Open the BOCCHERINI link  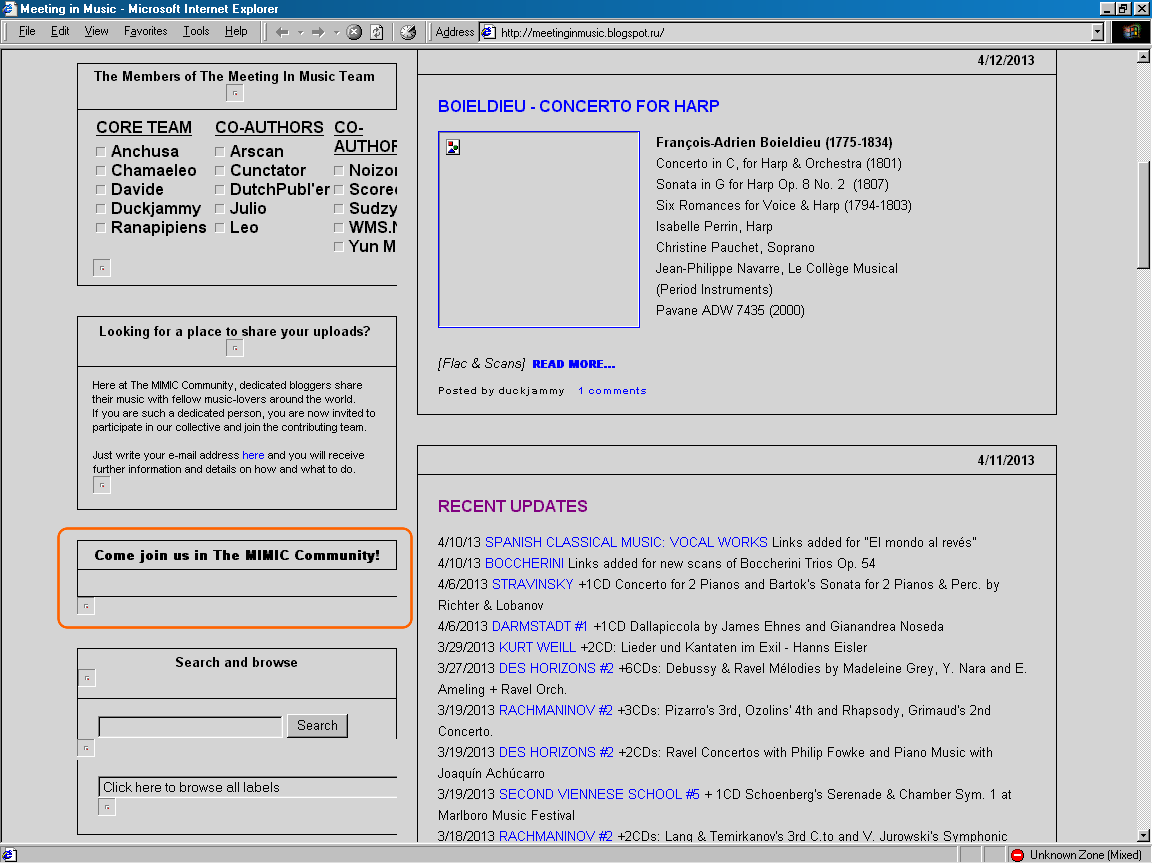coord(525,564)
